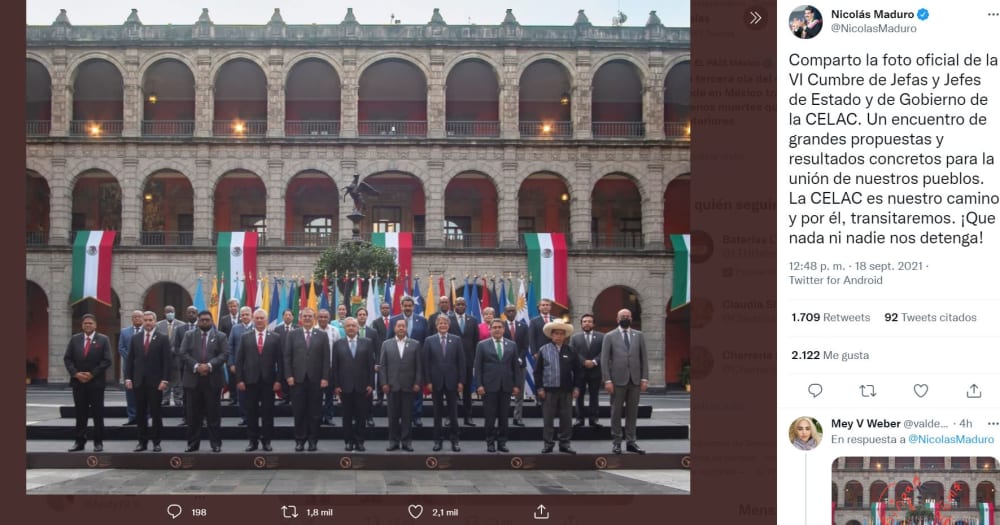Collapse the side panel with double-chevron icon
This screenshot has height=525, width=1000.
tap(755, 18)
